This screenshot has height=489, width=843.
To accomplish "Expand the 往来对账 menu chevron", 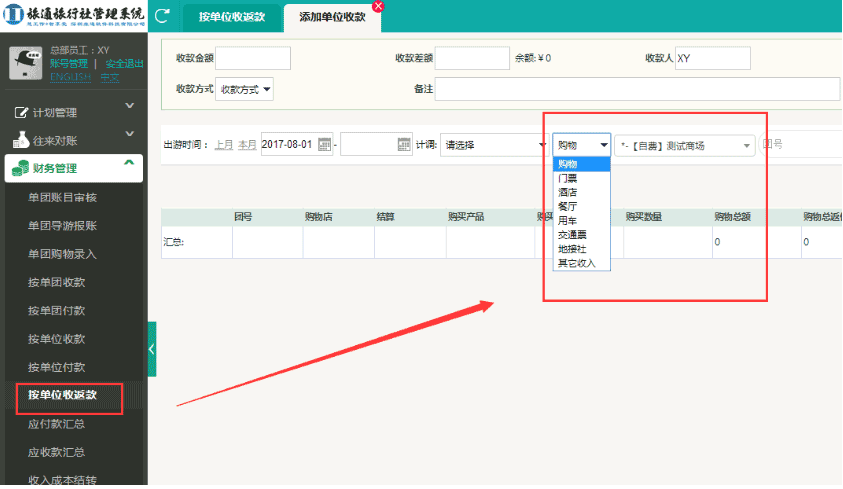I will (130, 133).
